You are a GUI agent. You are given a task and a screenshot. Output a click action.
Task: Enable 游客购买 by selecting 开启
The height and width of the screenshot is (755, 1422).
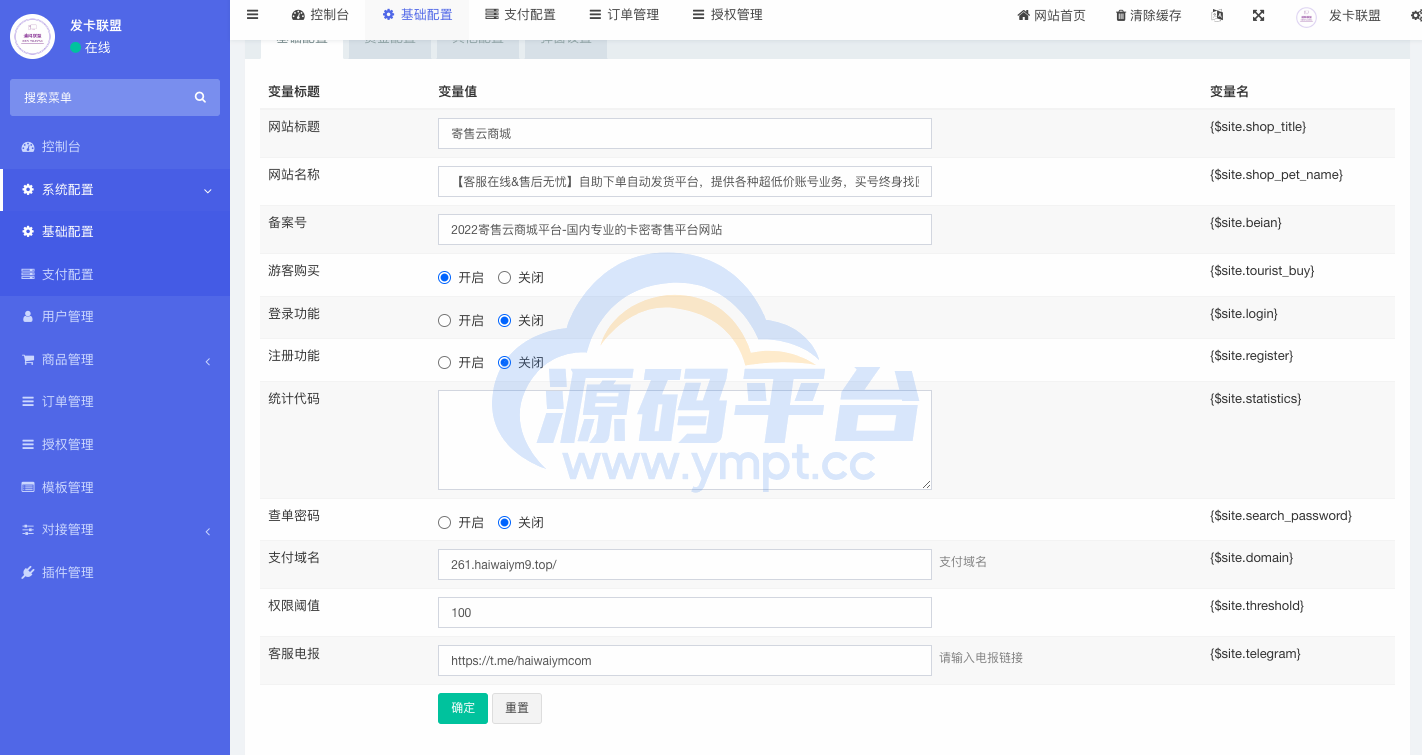445,277
